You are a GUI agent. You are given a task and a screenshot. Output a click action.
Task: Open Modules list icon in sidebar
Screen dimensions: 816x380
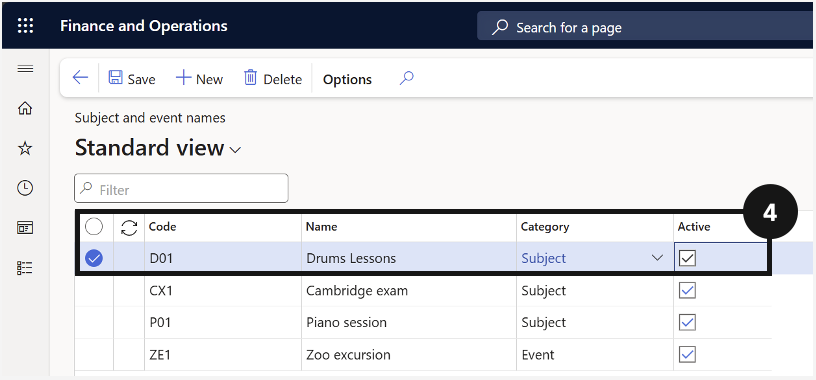coord(25,268)
